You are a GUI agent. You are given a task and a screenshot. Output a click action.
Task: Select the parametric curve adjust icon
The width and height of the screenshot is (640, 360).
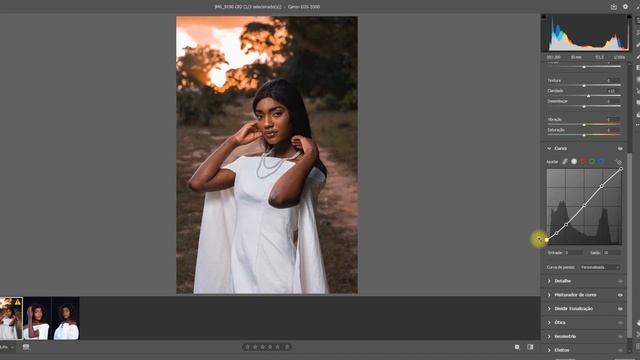coord(565,162)
